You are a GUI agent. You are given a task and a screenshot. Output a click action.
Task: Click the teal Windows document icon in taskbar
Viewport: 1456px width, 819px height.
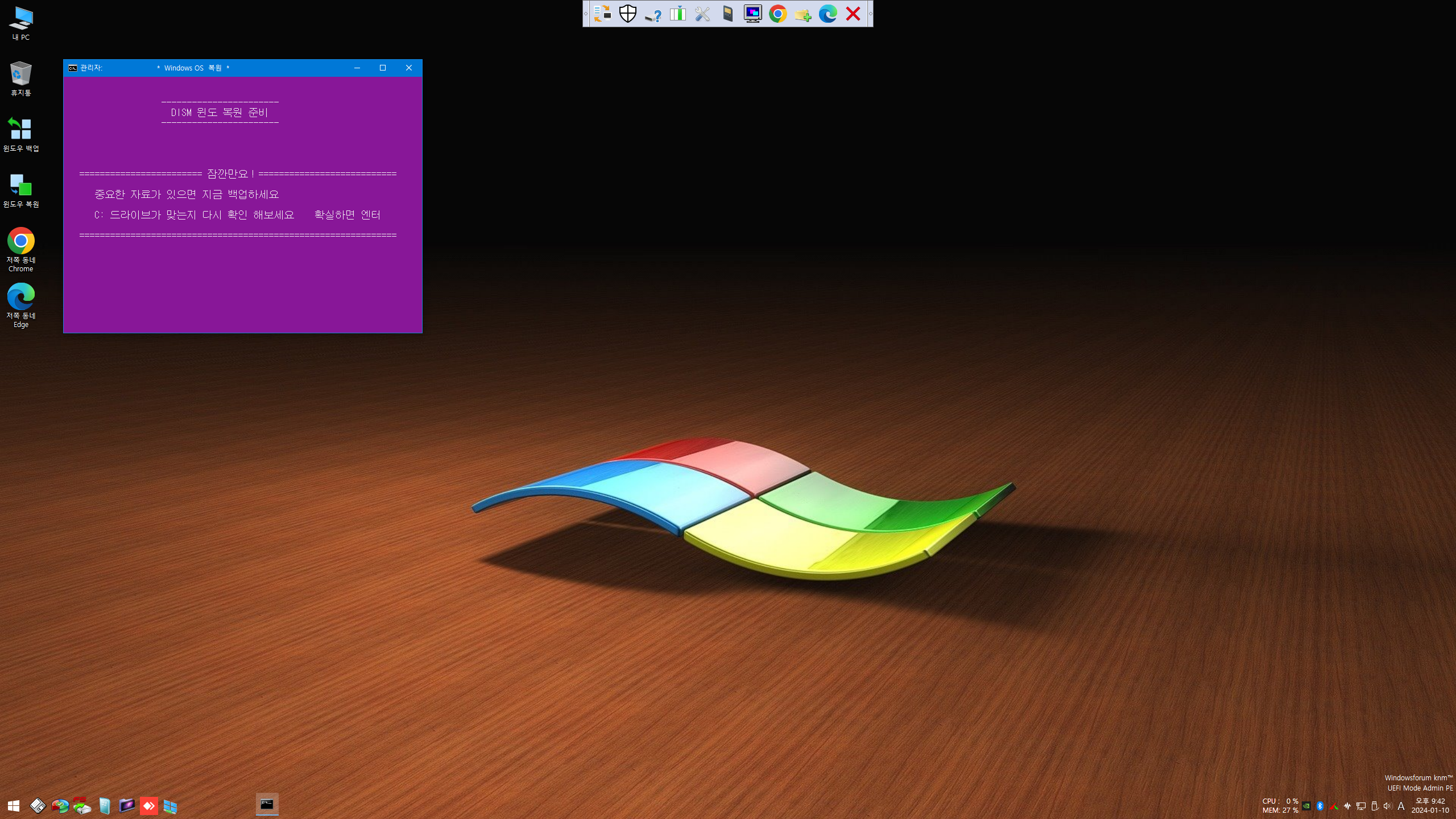click(104, 806)
